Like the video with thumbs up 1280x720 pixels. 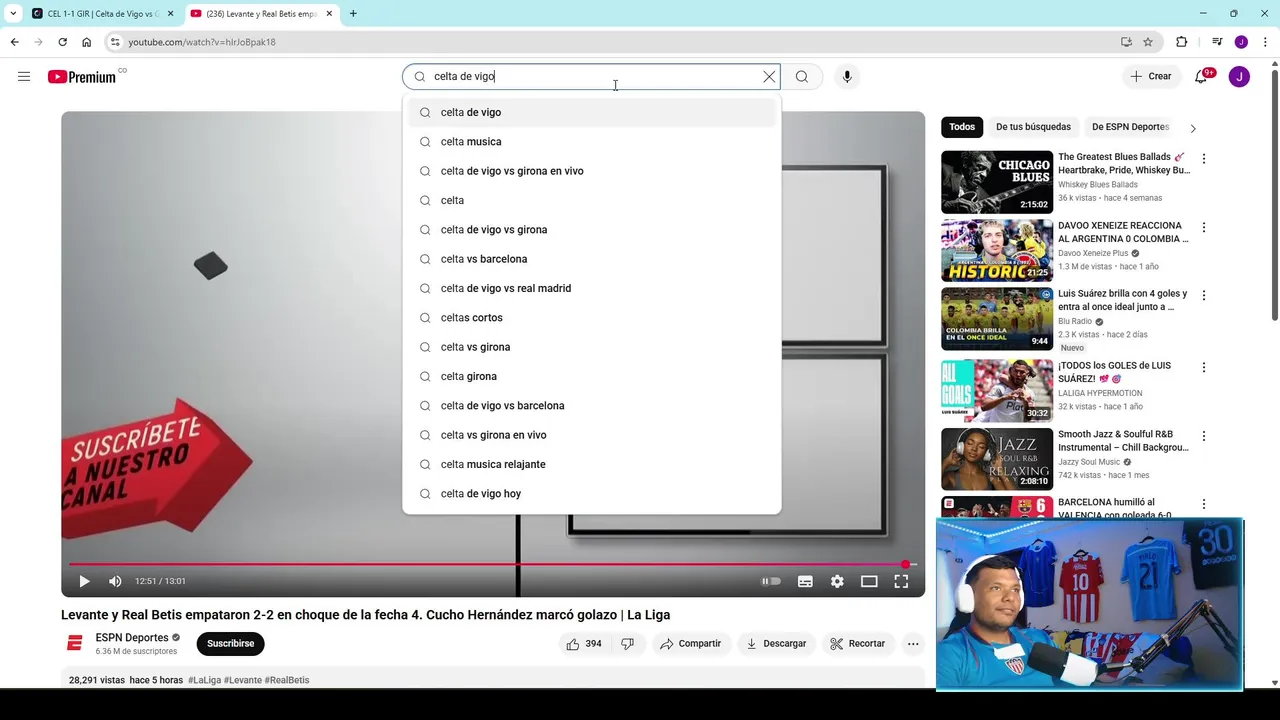pos(583,644)
